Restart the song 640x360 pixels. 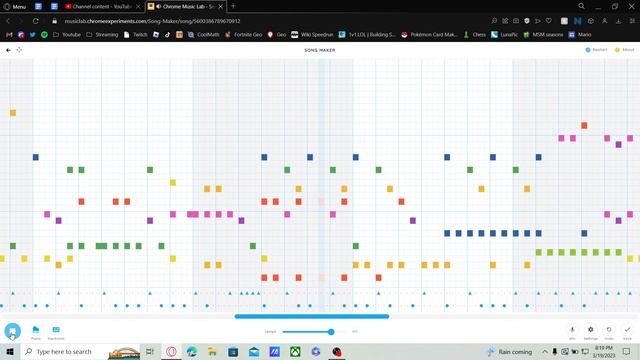coord(597,50)
